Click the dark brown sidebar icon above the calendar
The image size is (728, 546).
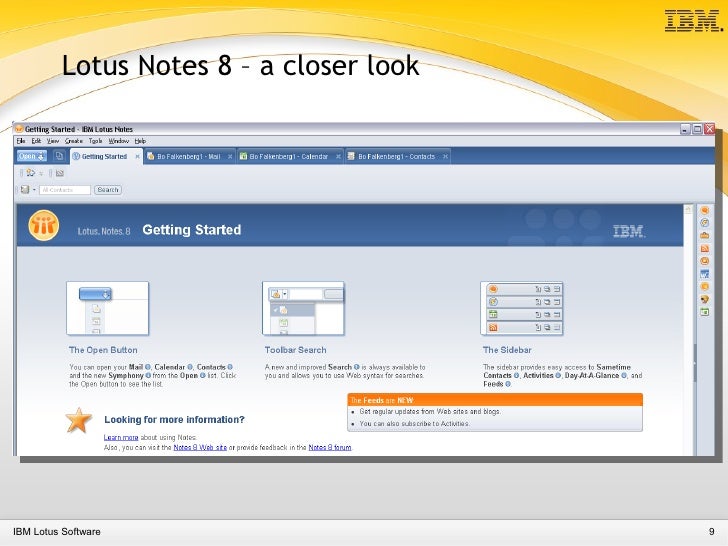(705, 299)
